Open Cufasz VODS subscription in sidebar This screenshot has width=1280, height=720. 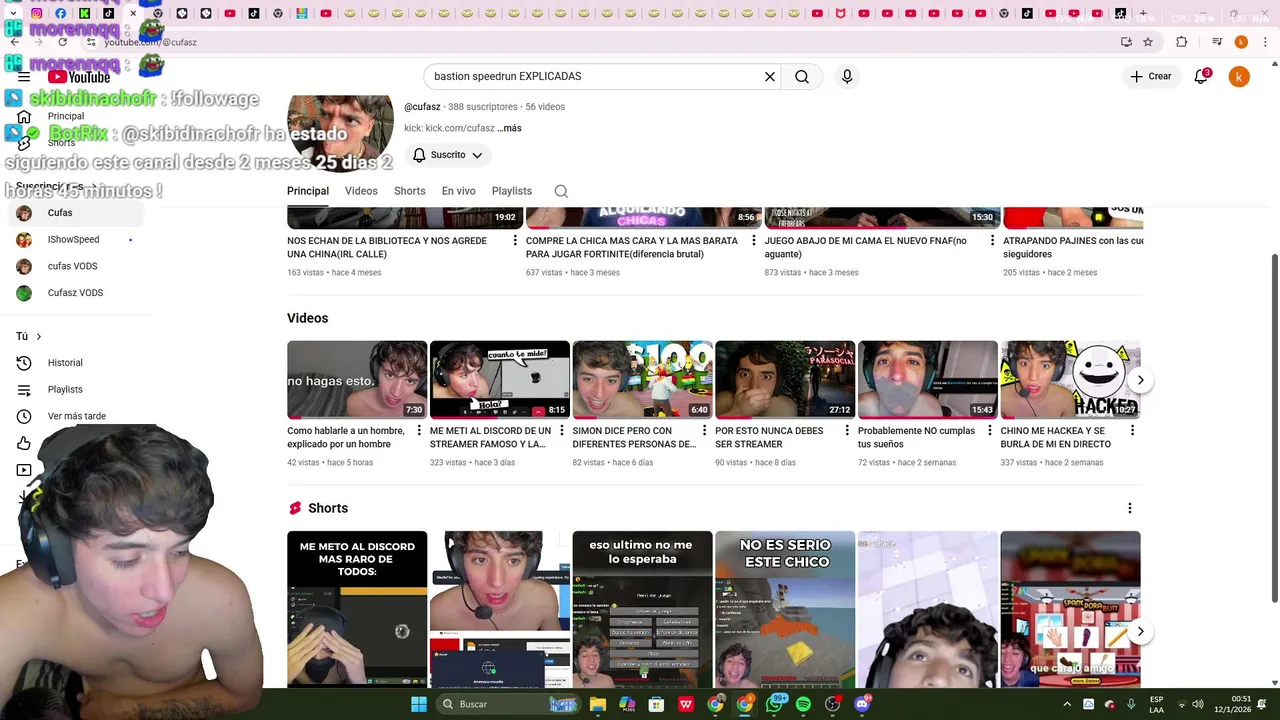tap(75, 293)
